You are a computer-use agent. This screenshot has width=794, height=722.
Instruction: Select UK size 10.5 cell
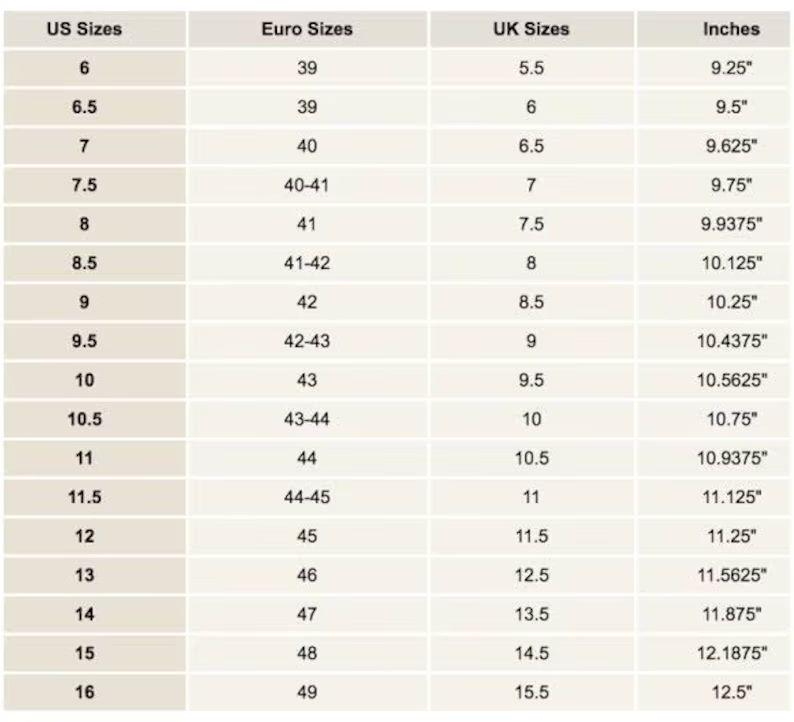[531, 458]
